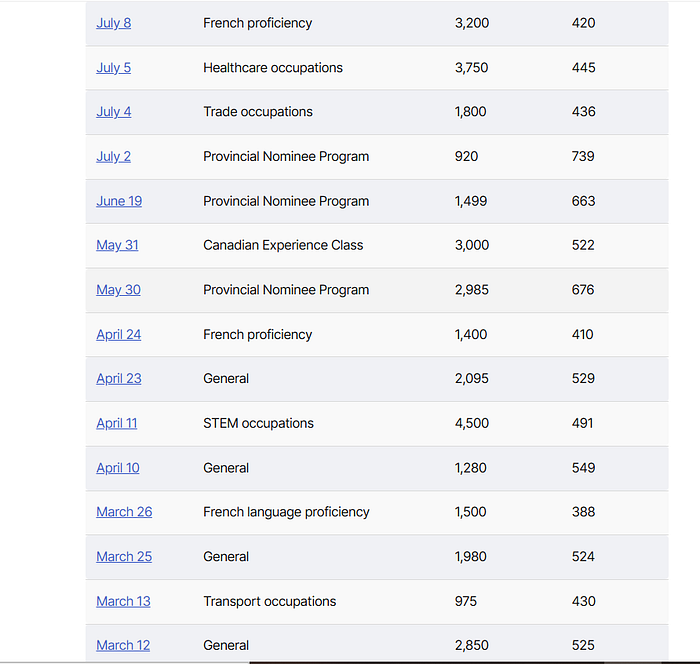
Task: Open the May 30 draw link
Action: tap(118, 290)
